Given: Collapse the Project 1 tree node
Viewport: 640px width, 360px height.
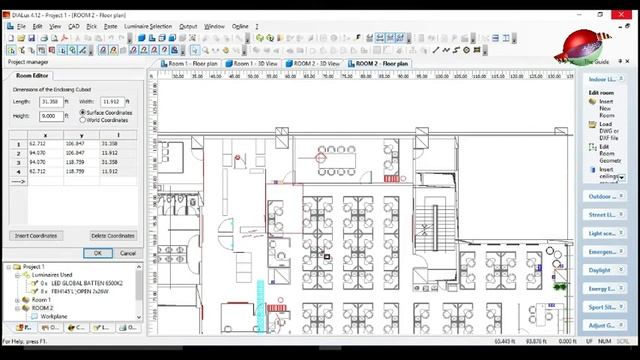Looking at the screenshot, I should 8,267.
